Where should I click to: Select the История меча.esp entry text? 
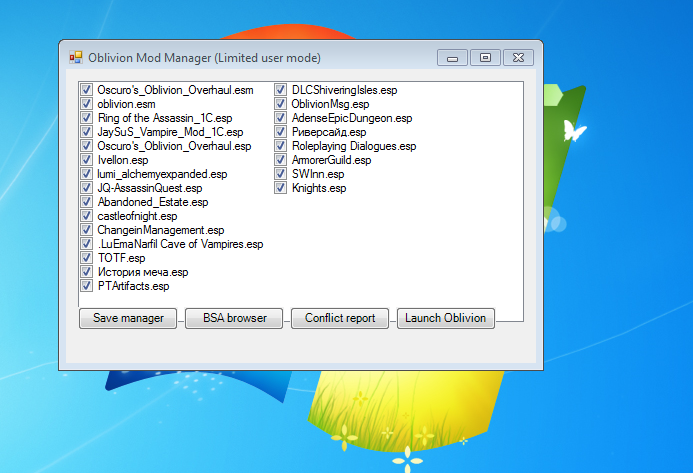143,272
